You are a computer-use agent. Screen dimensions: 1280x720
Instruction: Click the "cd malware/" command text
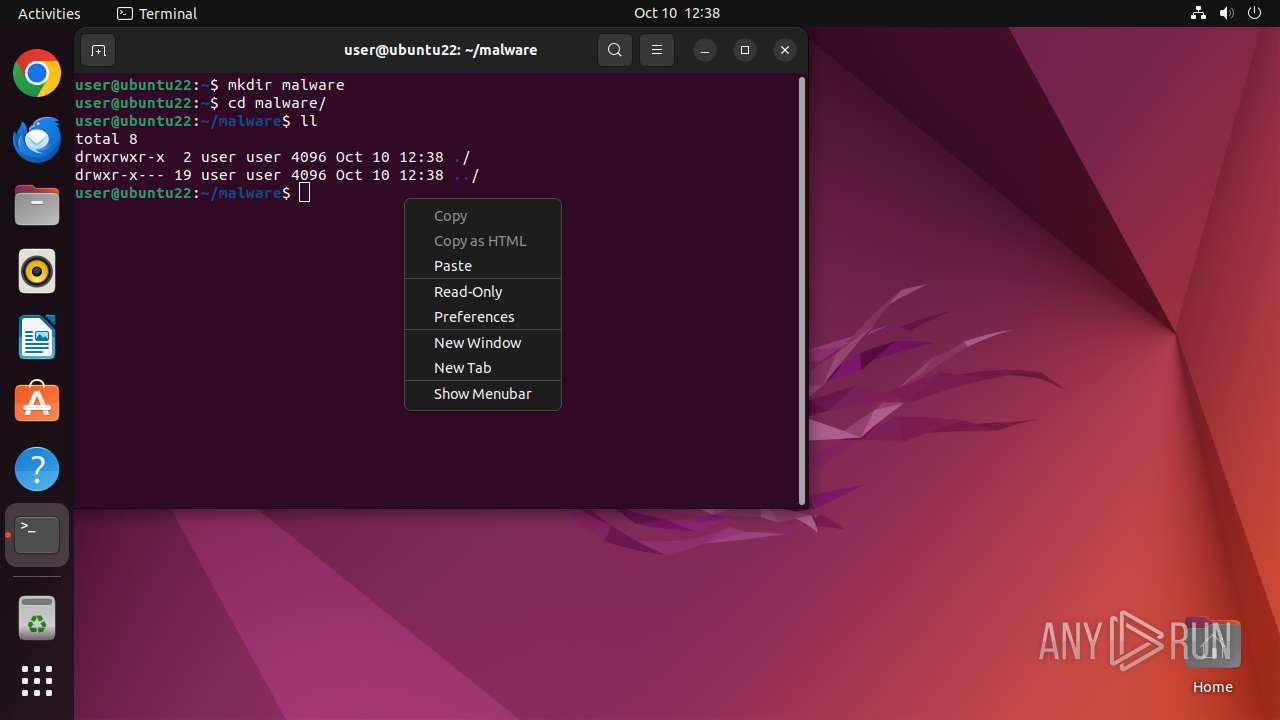click(277, 103)
